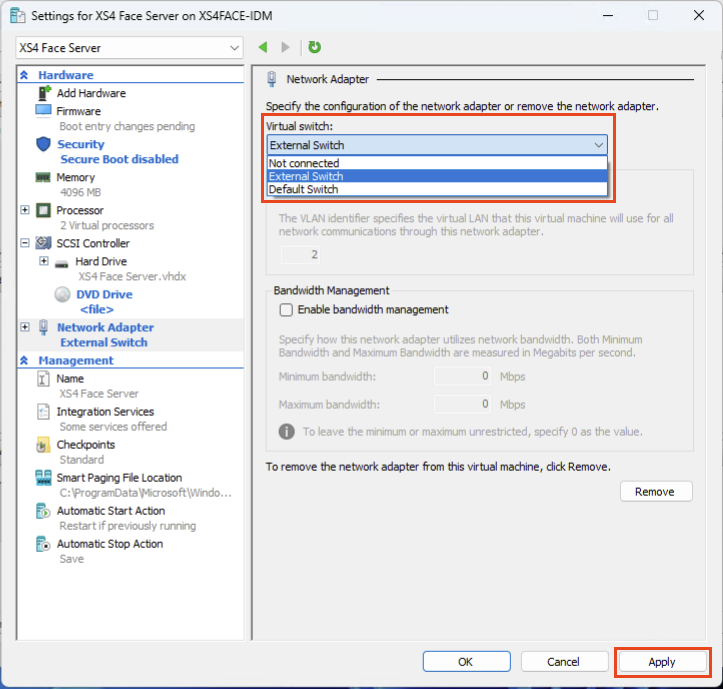Click 'Boot entry changes pending' text

coord(127,126)
